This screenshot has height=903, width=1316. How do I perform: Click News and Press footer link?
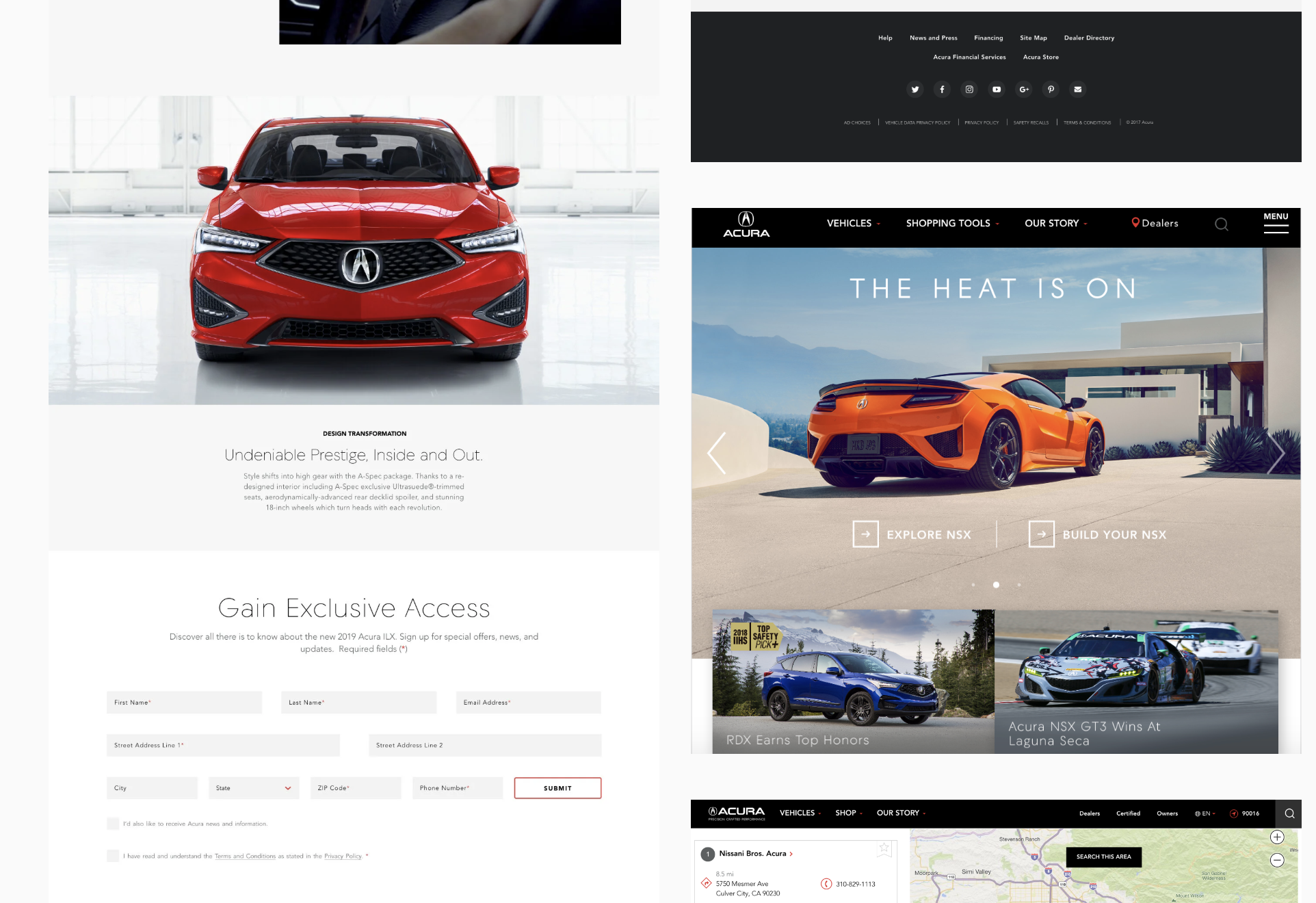point(933,38)
